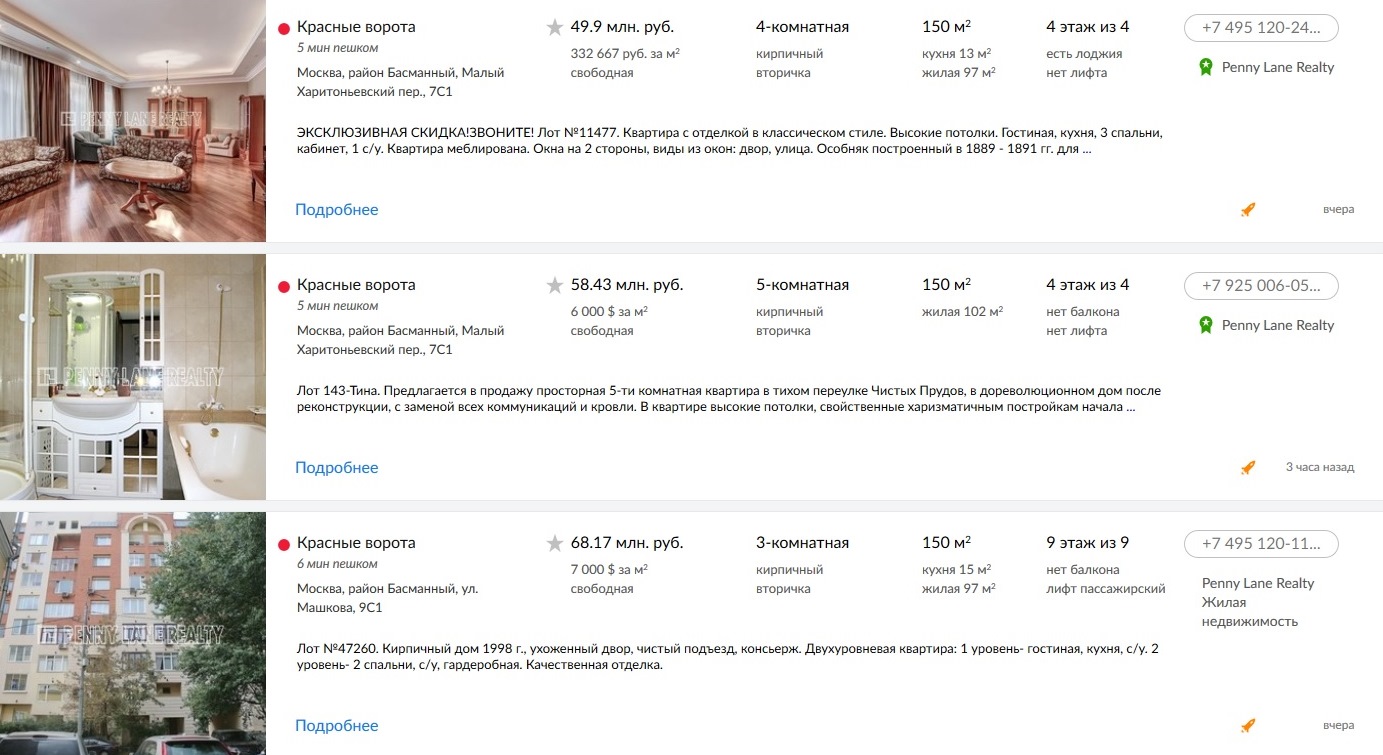Reveal phone number +7 495 120-11
This screenshot has height=755, width=1383.
(1260, 544)
